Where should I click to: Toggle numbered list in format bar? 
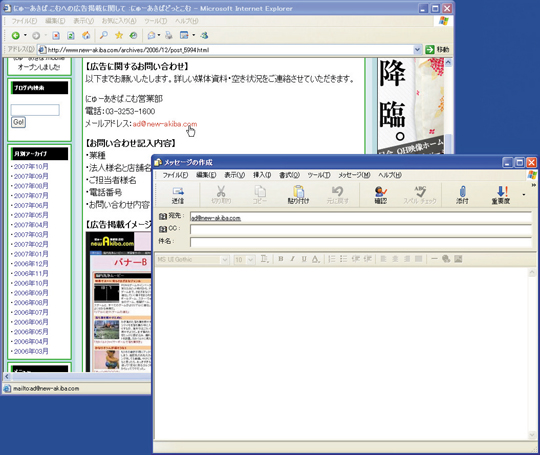tap(332, 259)
